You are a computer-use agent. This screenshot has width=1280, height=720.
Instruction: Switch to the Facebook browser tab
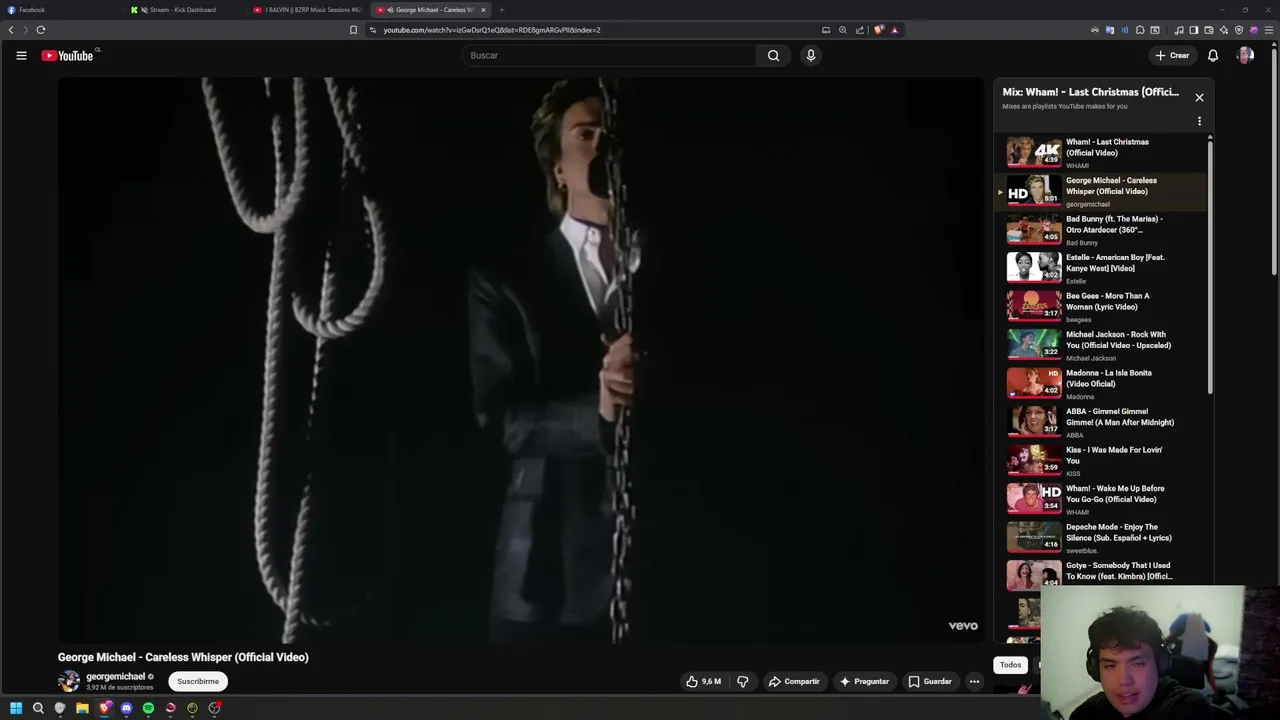pyautogui.click(x=60, y=10)
